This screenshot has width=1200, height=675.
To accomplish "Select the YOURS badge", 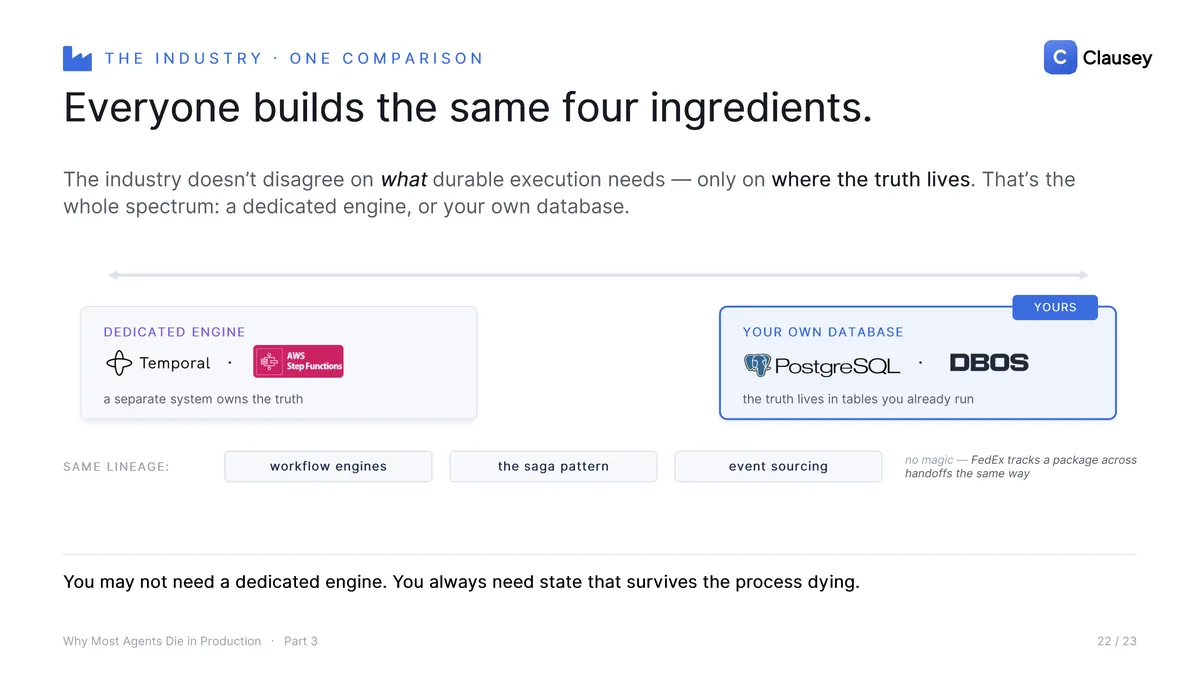I will 1055,307.
